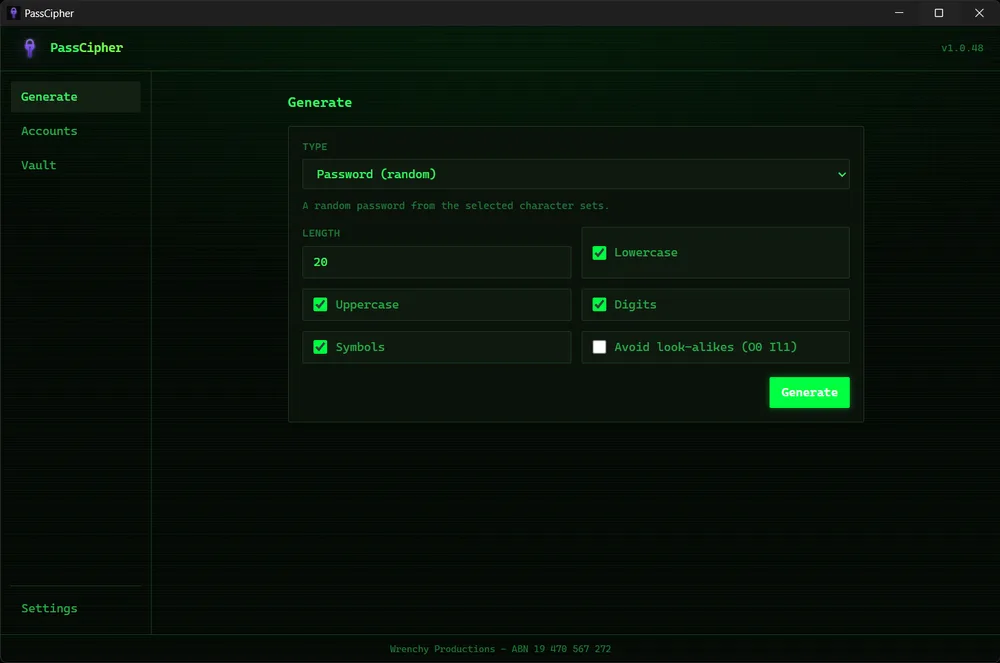Click the Generate page heading

pos(320,103)
